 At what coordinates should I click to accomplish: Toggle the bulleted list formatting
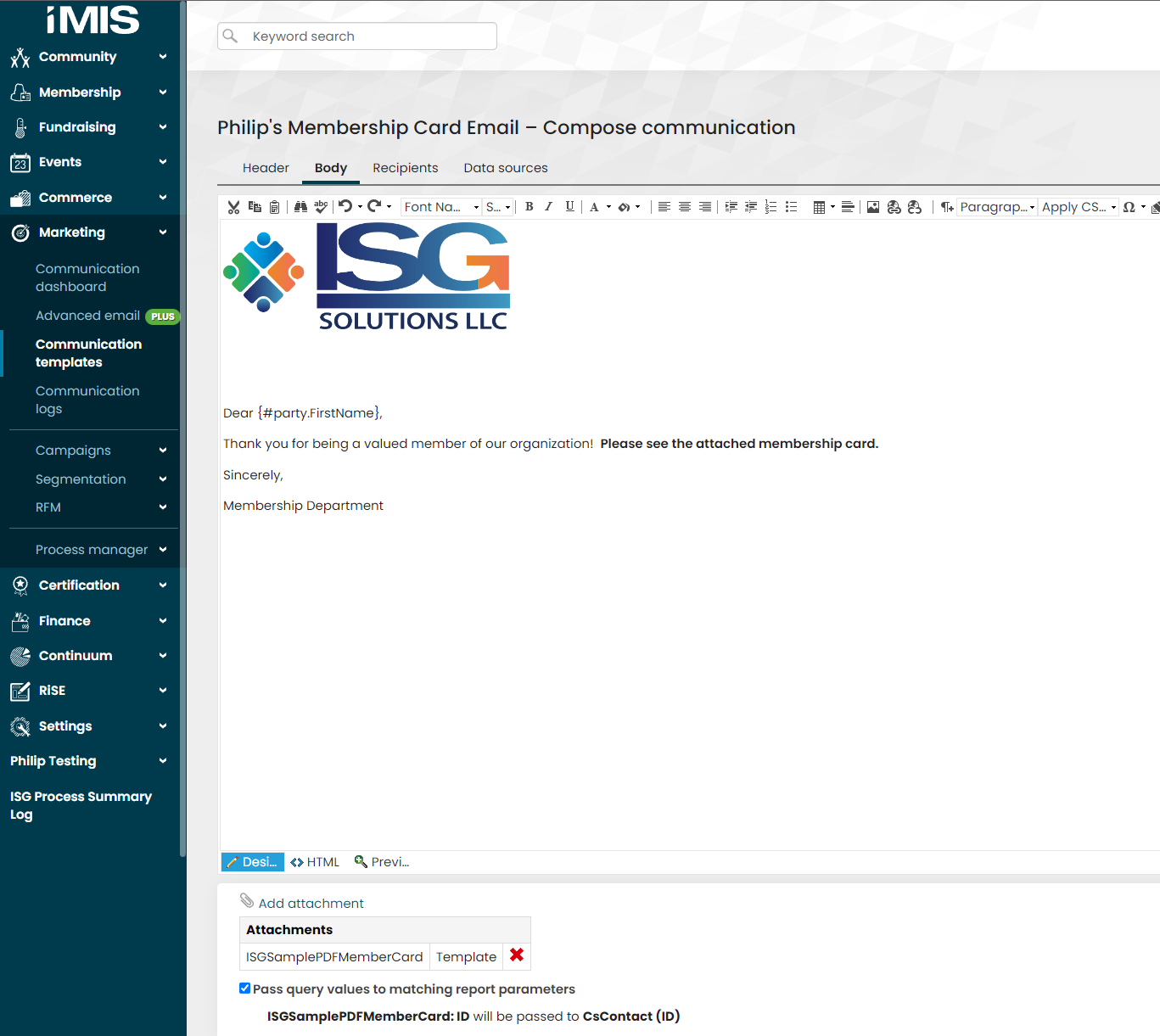(791, 206)
